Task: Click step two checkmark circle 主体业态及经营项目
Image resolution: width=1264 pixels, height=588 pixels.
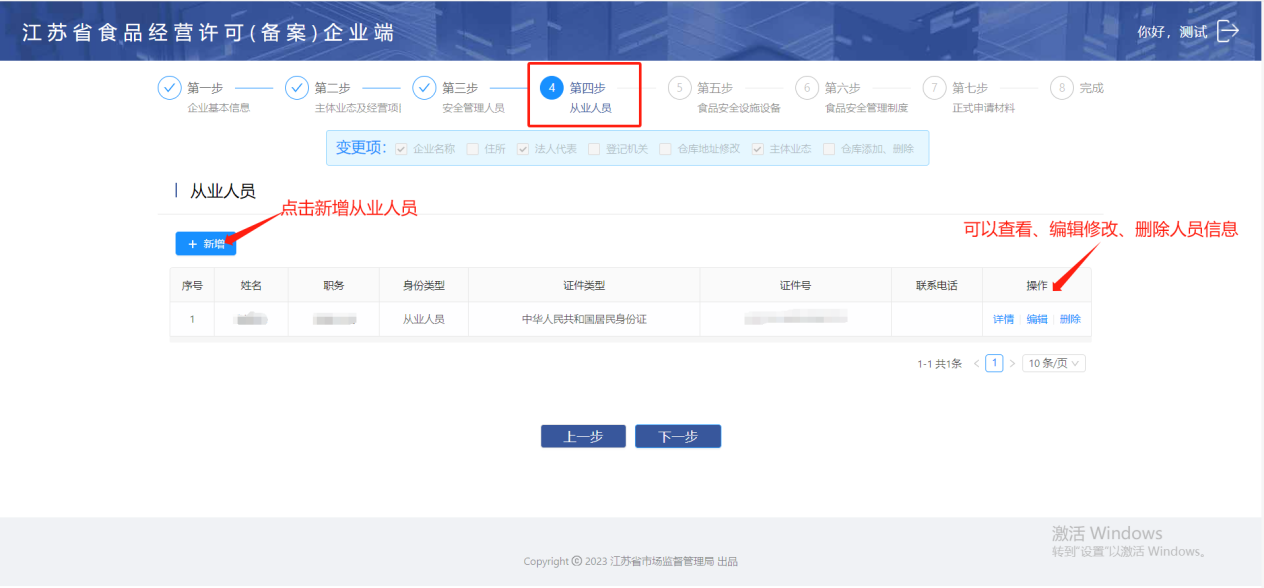Action: click(297, 88)
